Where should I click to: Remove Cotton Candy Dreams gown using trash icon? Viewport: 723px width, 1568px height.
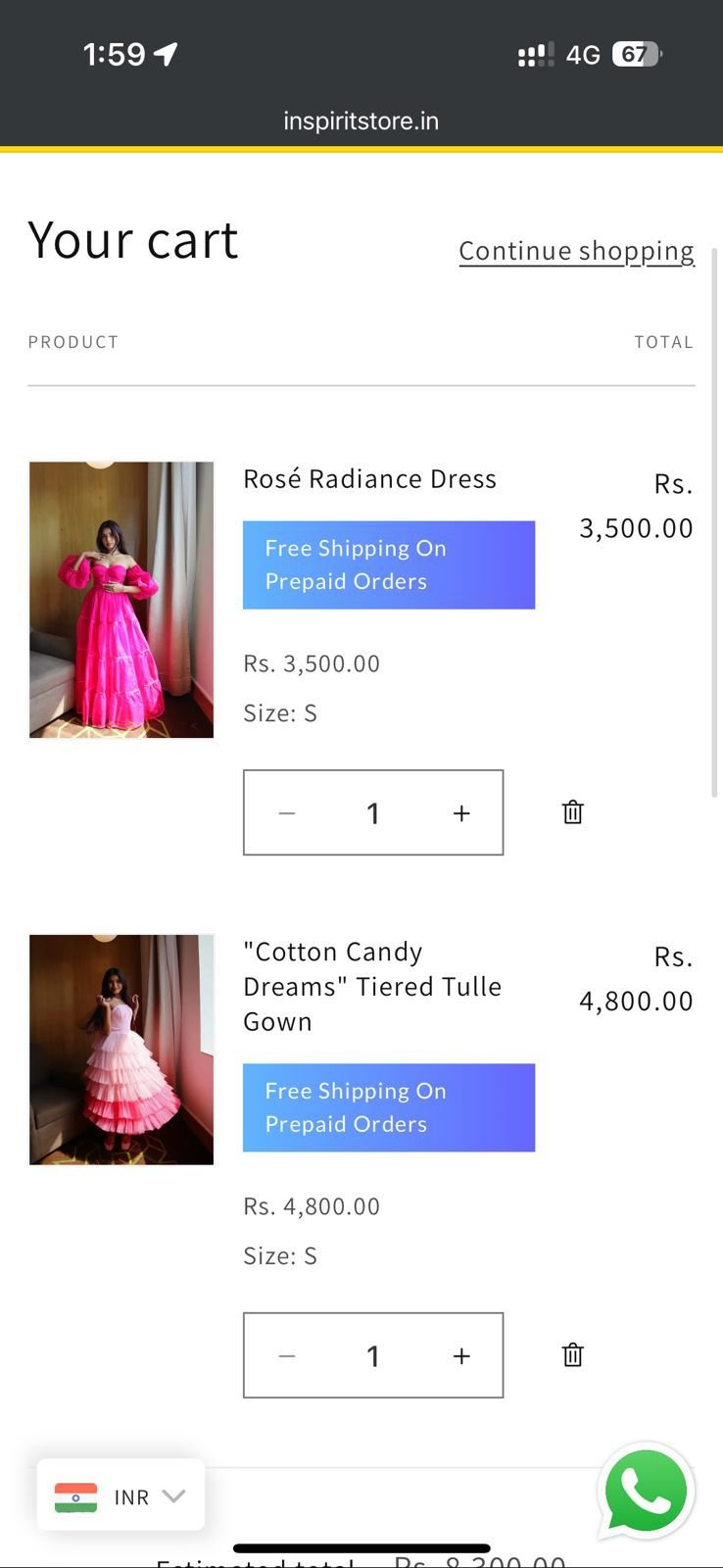click(573, 1355)
